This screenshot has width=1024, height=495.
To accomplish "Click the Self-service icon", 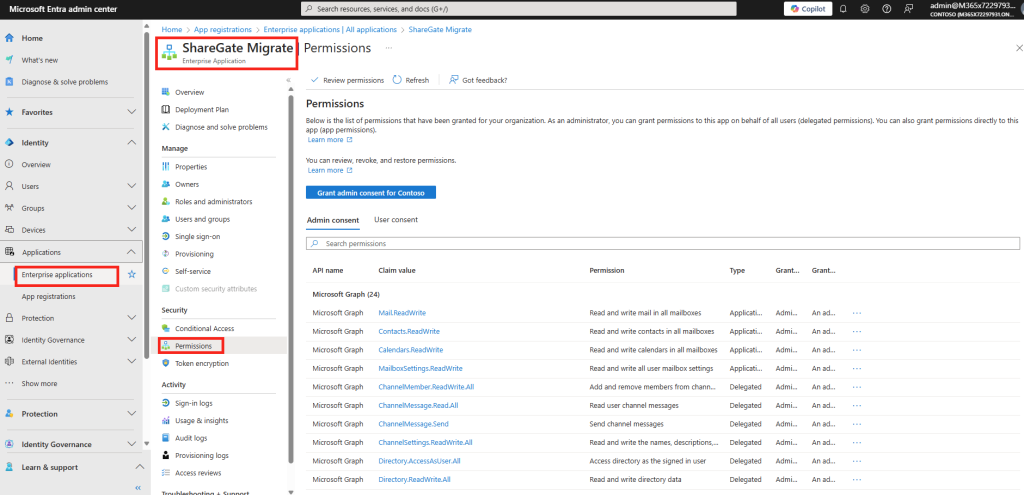I will click(x=166, y=271).
